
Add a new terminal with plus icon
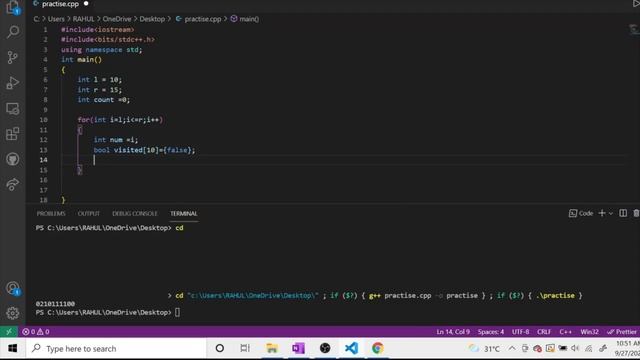pyautogui.click(x=602, y=213)
